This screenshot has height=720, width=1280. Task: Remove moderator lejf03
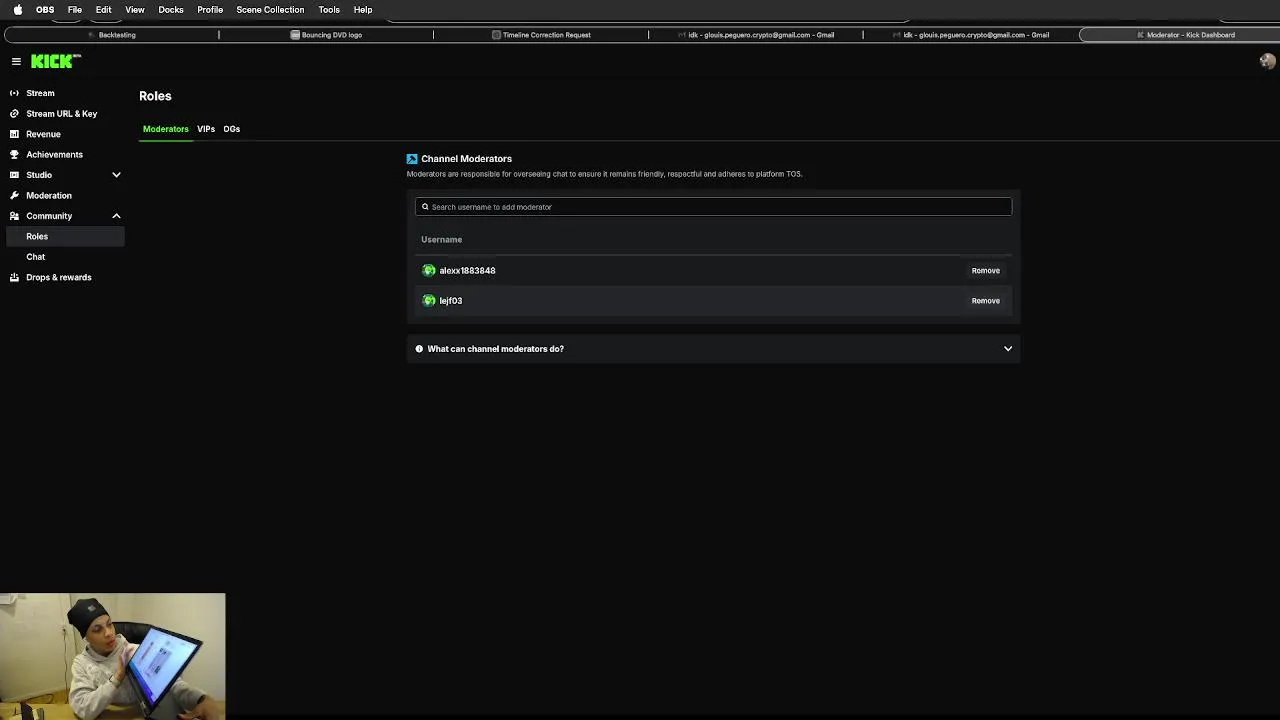(x=985, y=300)
